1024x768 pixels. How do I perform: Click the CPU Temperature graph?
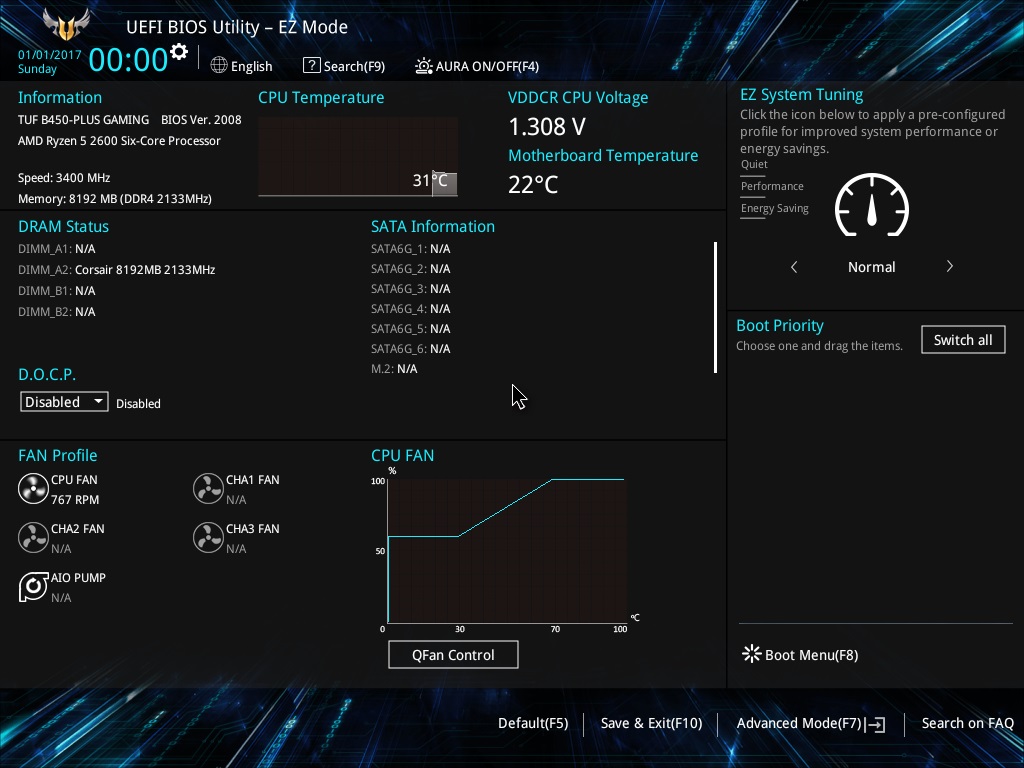[358, 156]
